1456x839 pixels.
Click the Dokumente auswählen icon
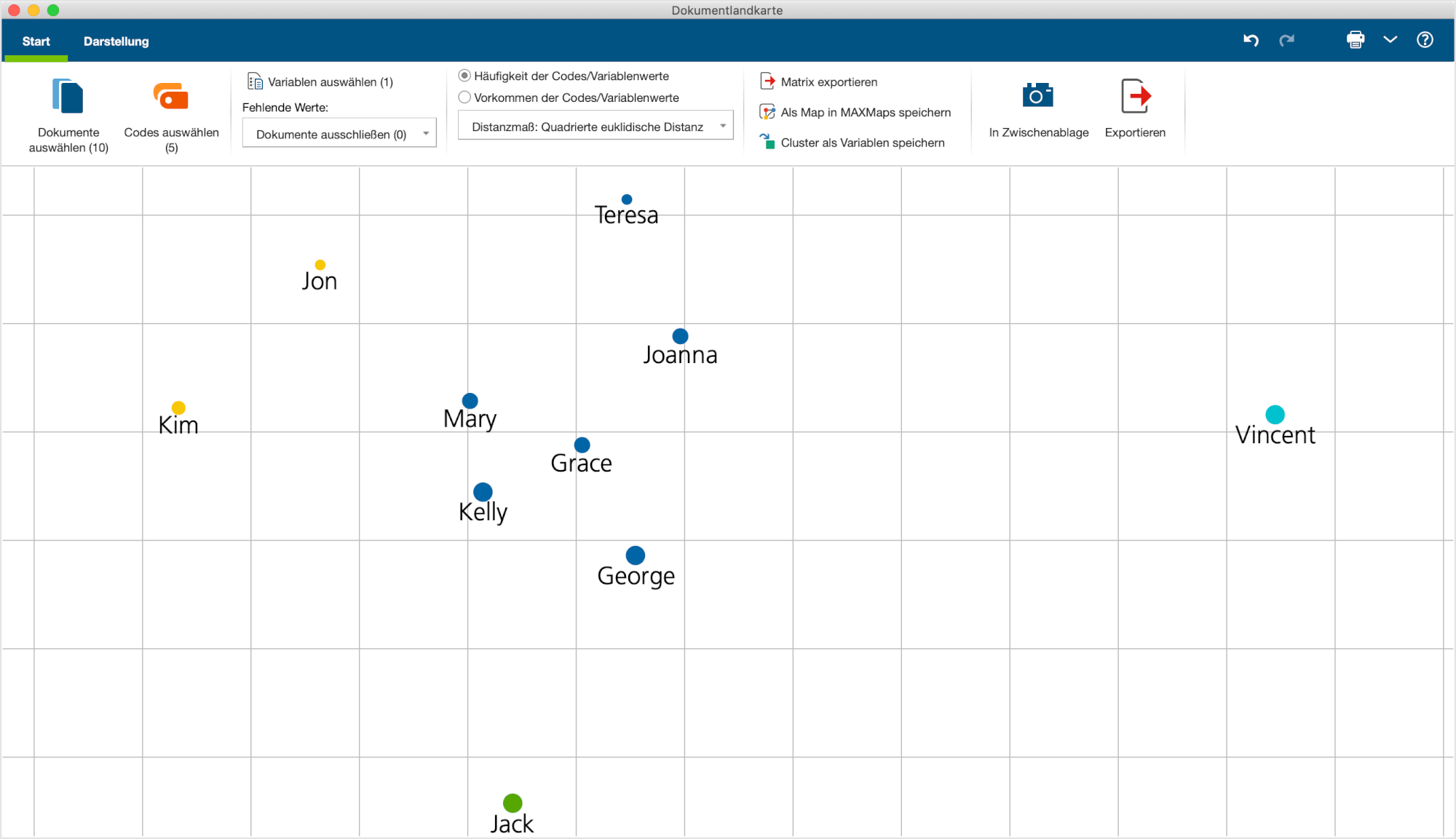point(68,97)
